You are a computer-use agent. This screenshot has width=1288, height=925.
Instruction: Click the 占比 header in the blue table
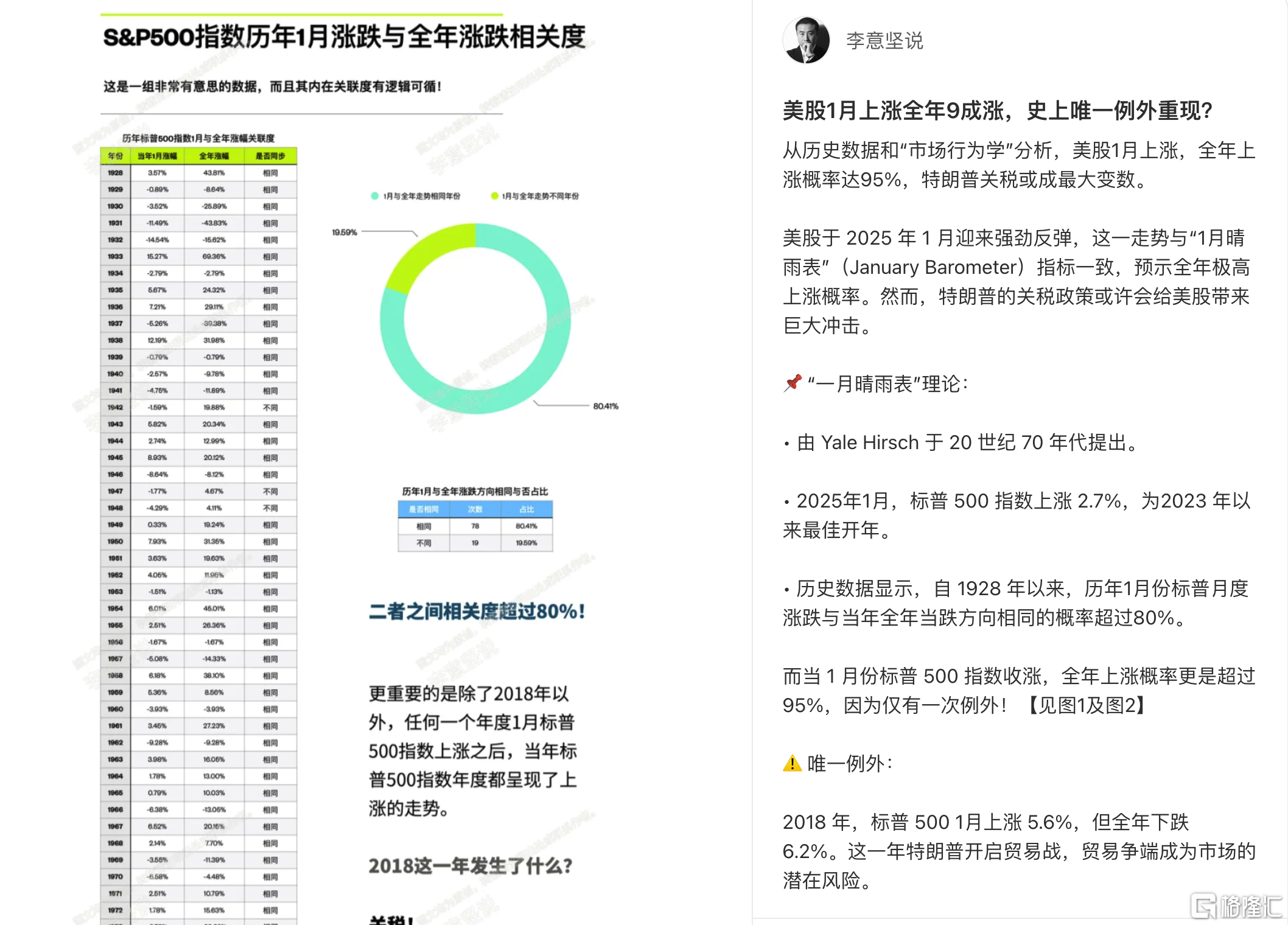pos(527,509)
